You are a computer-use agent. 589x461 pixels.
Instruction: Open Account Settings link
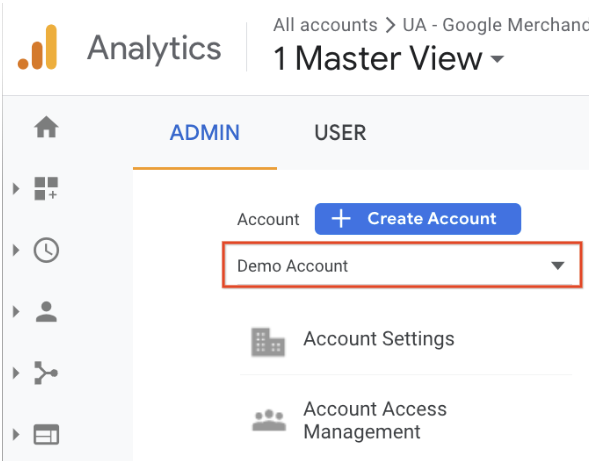[379, 339]
